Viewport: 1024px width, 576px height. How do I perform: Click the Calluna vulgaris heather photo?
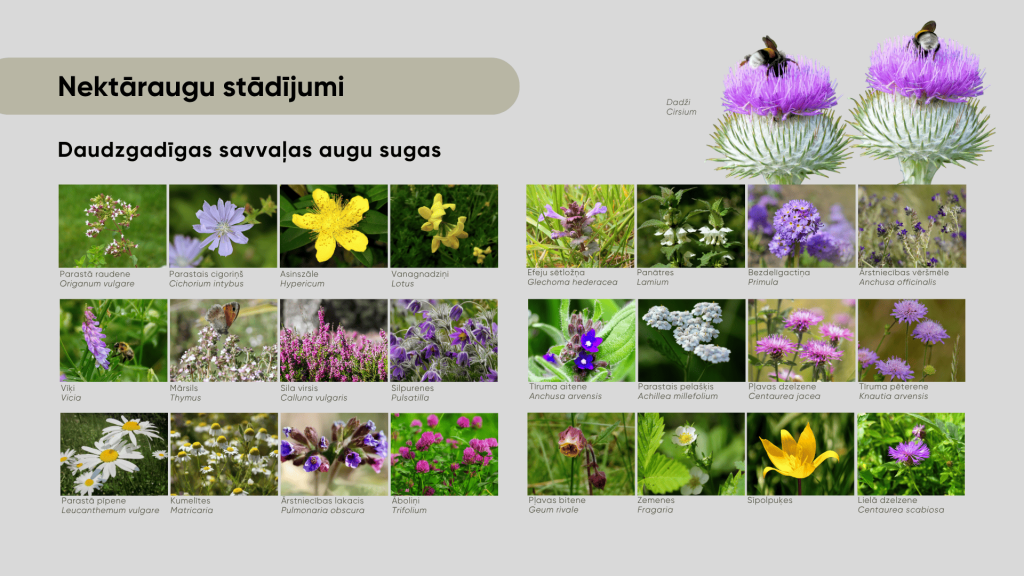[333, 340]
